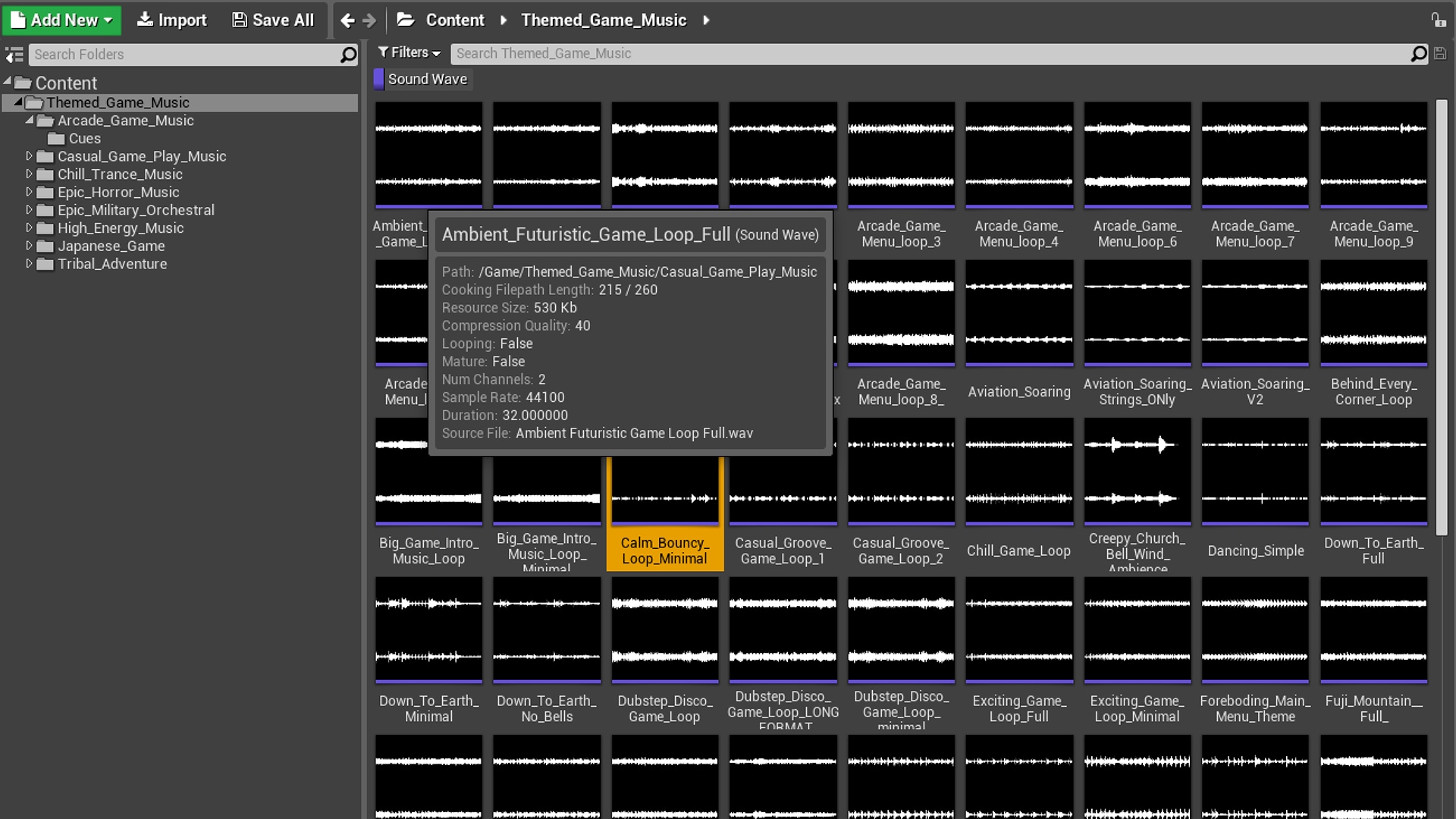Expand Casual_Game_Play_Music folder
1456x819 pixels.
tap(29, 156)
